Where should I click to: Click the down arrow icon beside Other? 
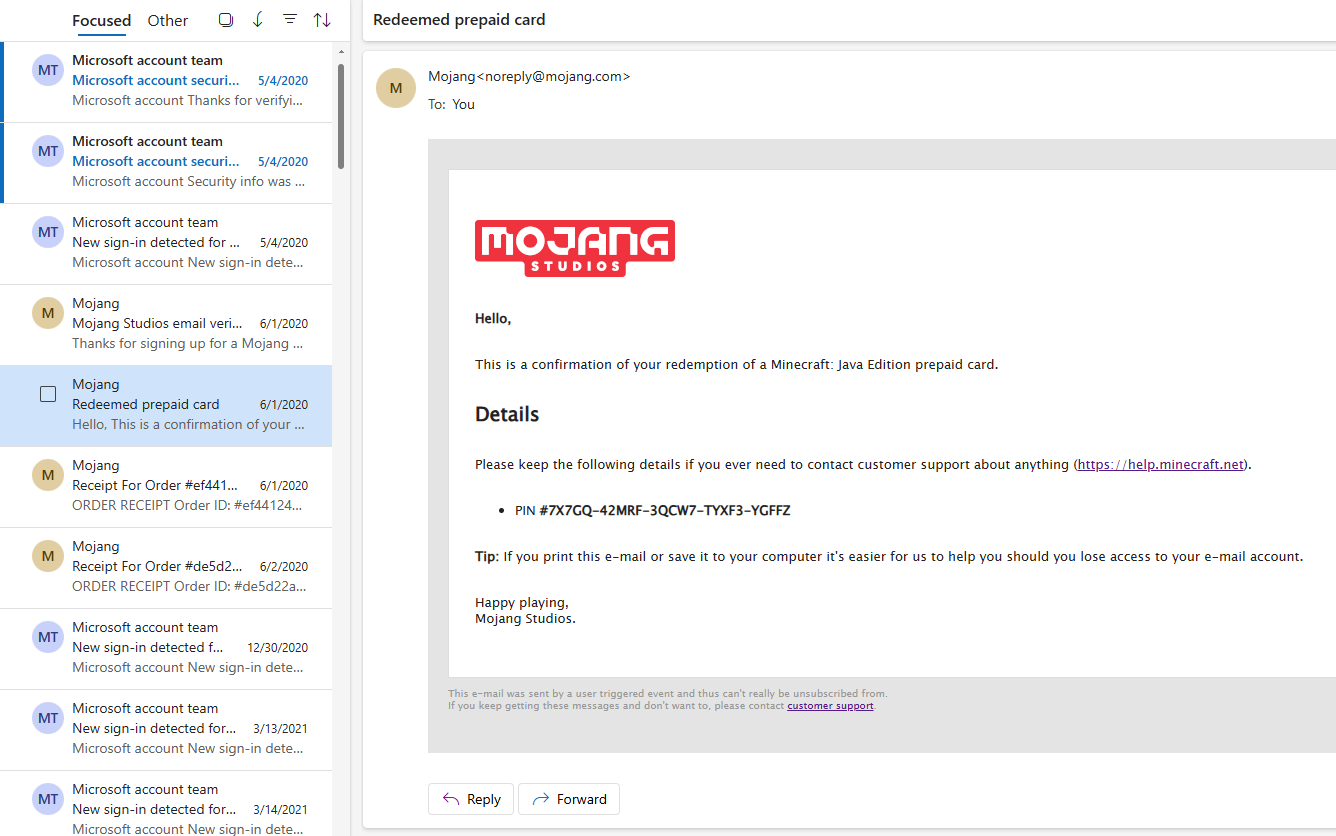[258, 20]
